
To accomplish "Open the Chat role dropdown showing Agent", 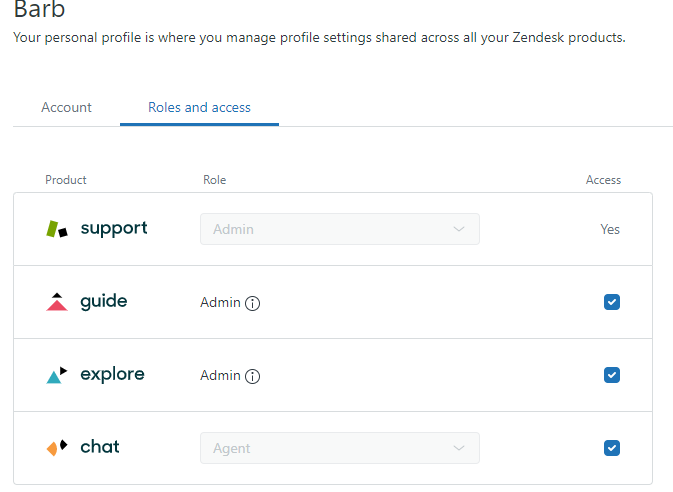I will click(x=339, y=448).
